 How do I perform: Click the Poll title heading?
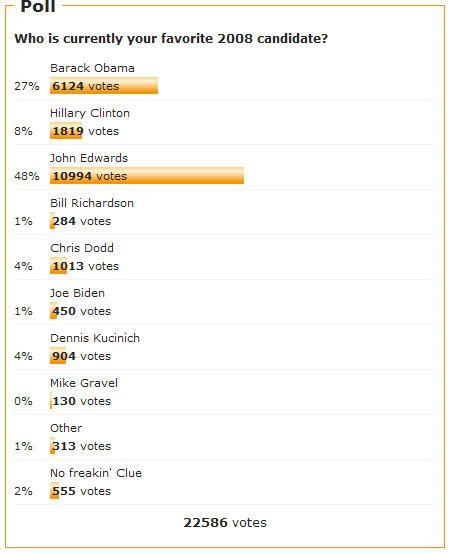tap(38, 6)
